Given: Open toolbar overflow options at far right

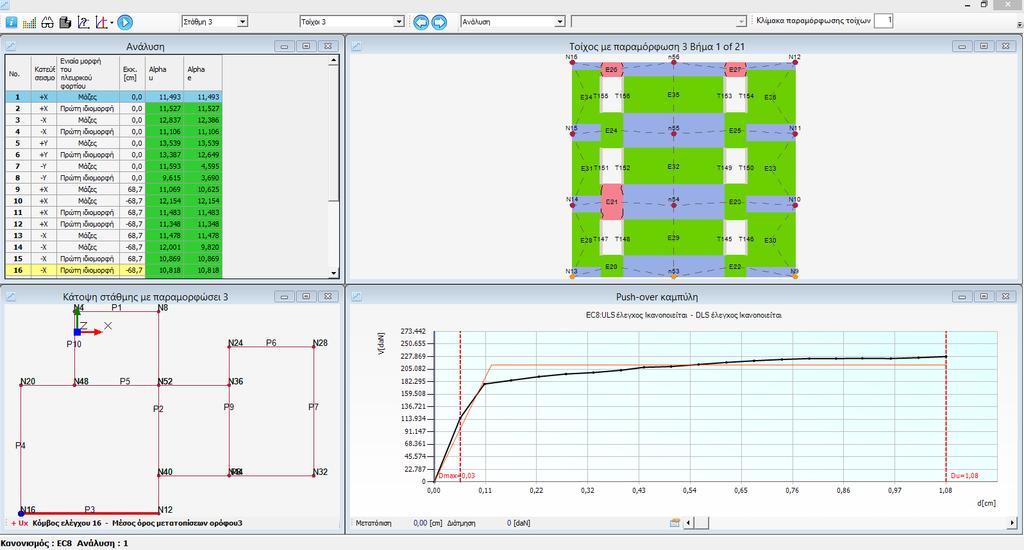Looking at the screenshot, I should coord(1019,24).
